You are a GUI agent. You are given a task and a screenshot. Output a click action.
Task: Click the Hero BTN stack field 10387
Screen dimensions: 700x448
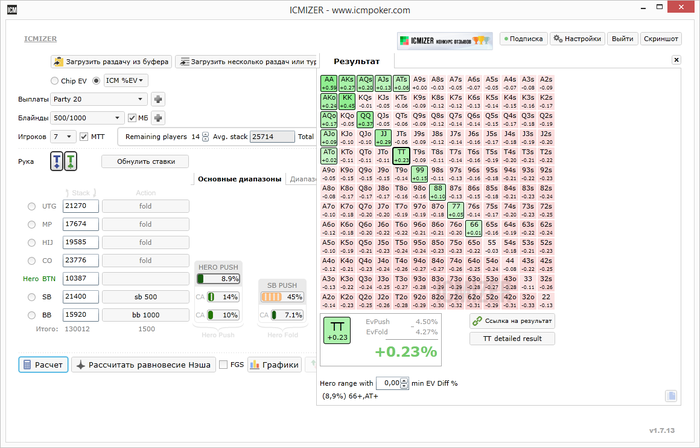(80, 278)
